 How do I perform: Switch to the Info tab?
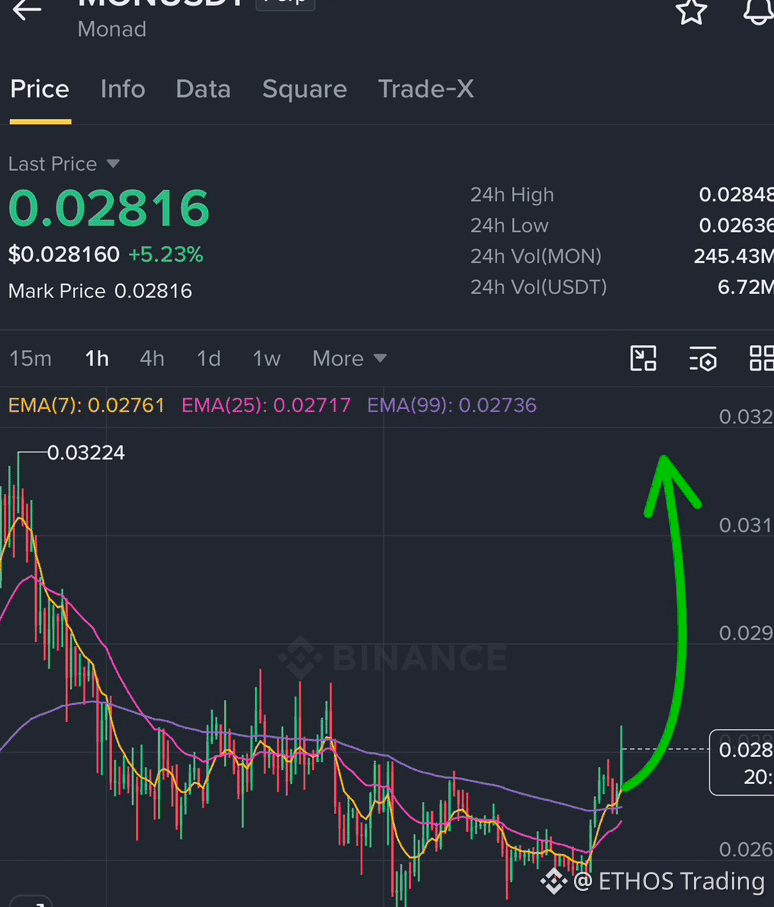(123, 89)
